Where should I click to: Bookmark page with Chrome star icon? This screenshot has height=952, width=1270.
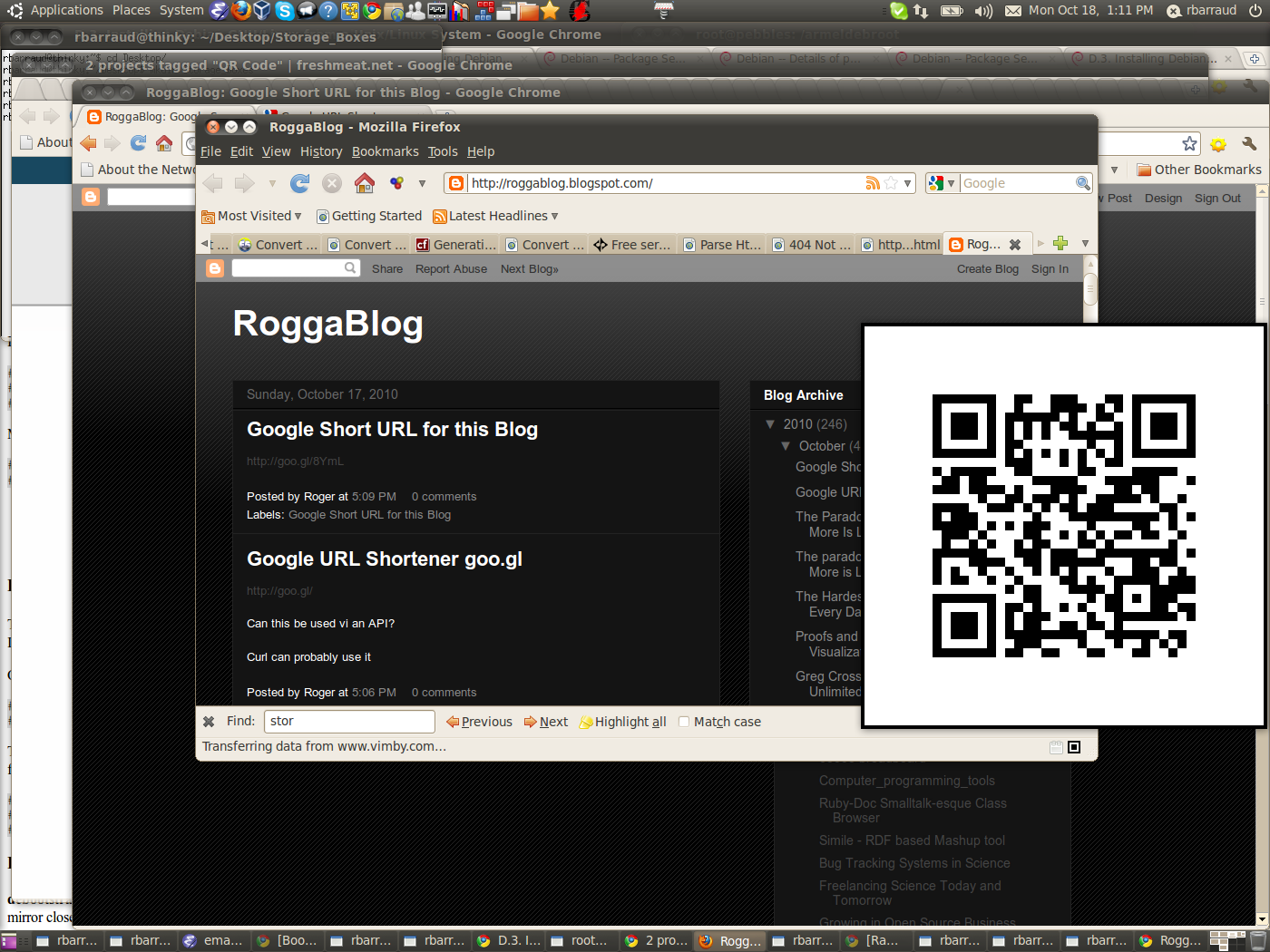click(1189, 143)
